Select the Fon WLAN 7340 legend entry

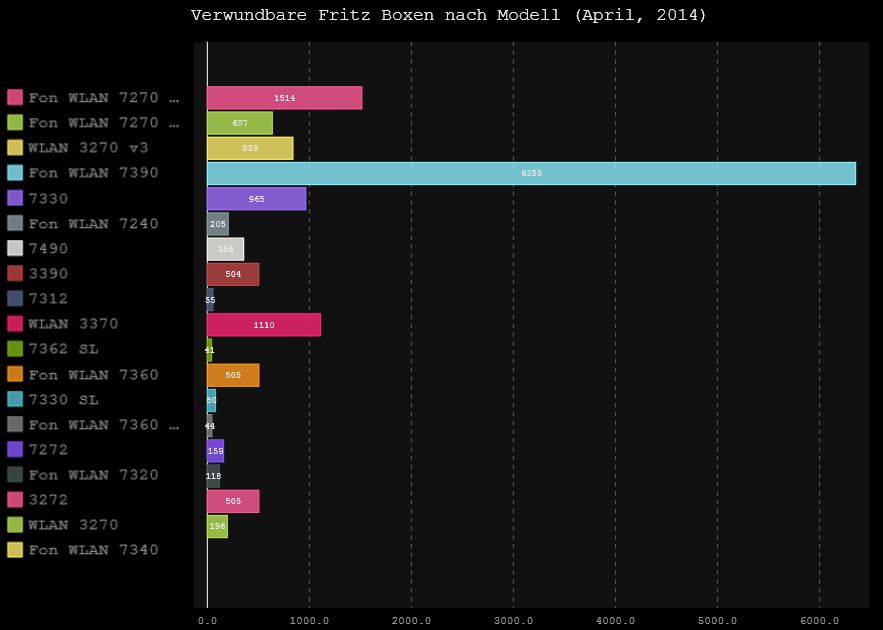point(93,550)
